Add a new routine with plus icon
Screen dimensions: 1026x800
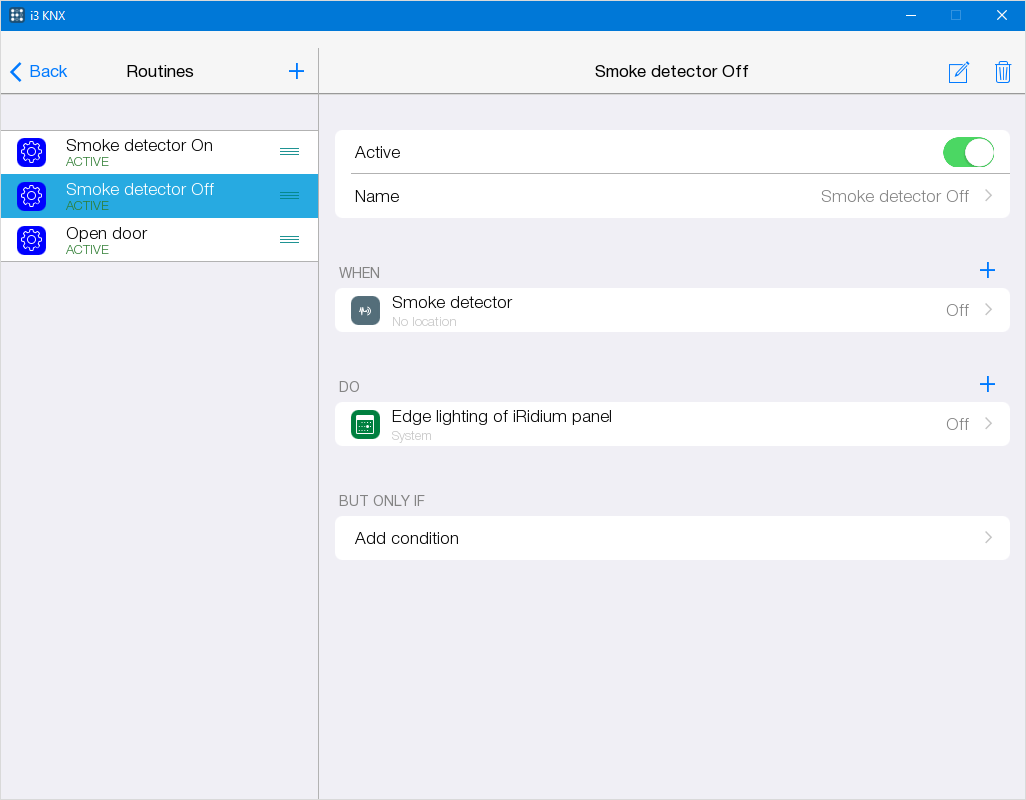click(296, 71)
